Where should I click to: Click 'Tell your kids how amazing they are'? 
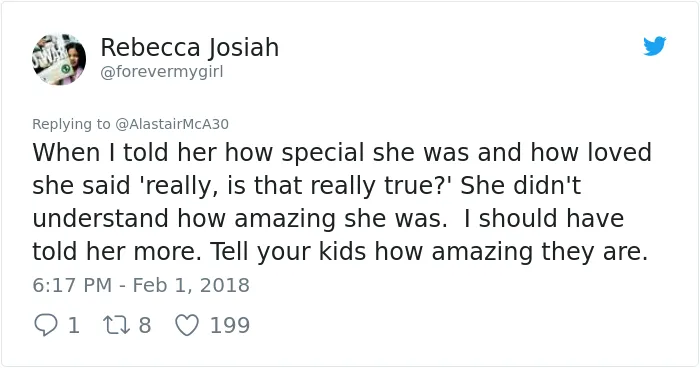(x=429, y=251)
